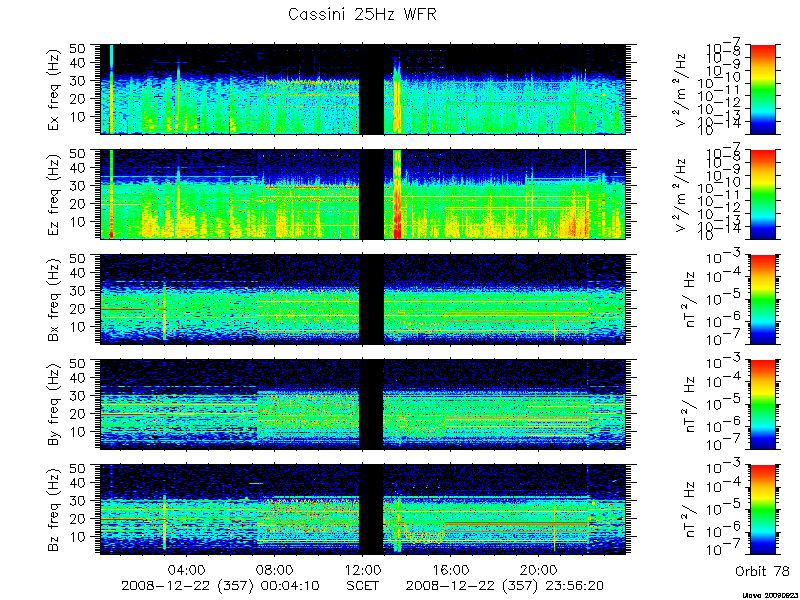Click the Bz spectrogram panel
Screen dimensions: 800x600
(362, 509)
